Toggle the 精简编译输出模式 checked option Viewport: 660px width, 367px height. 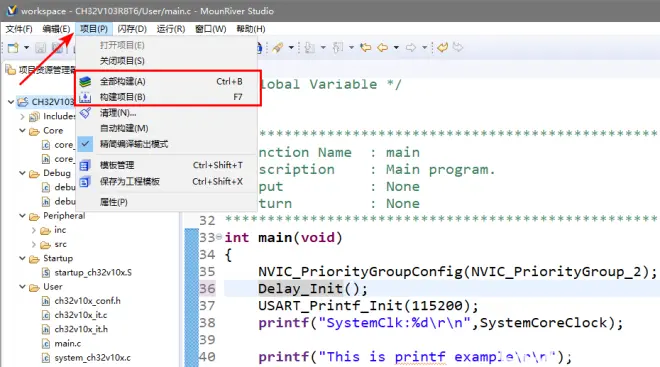coord(167,144)
